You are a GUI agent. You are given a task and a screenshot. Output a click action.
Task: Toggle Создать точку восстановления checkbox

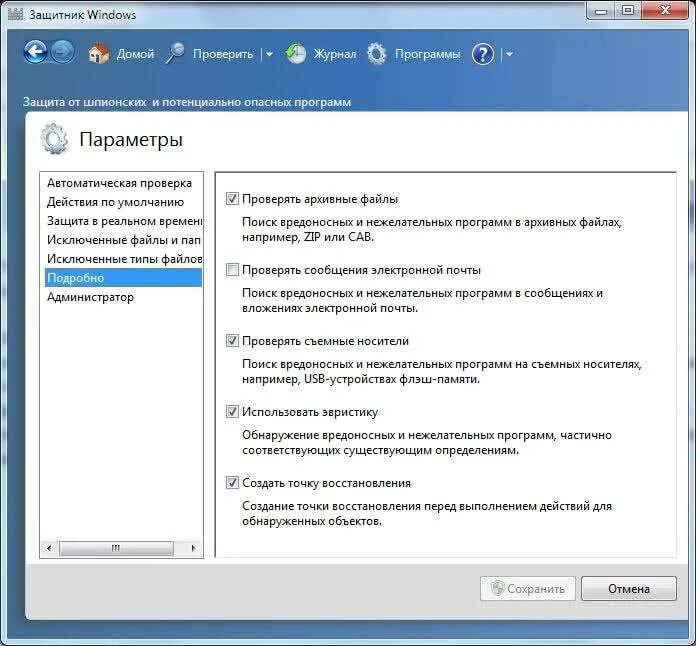[232, 483]
